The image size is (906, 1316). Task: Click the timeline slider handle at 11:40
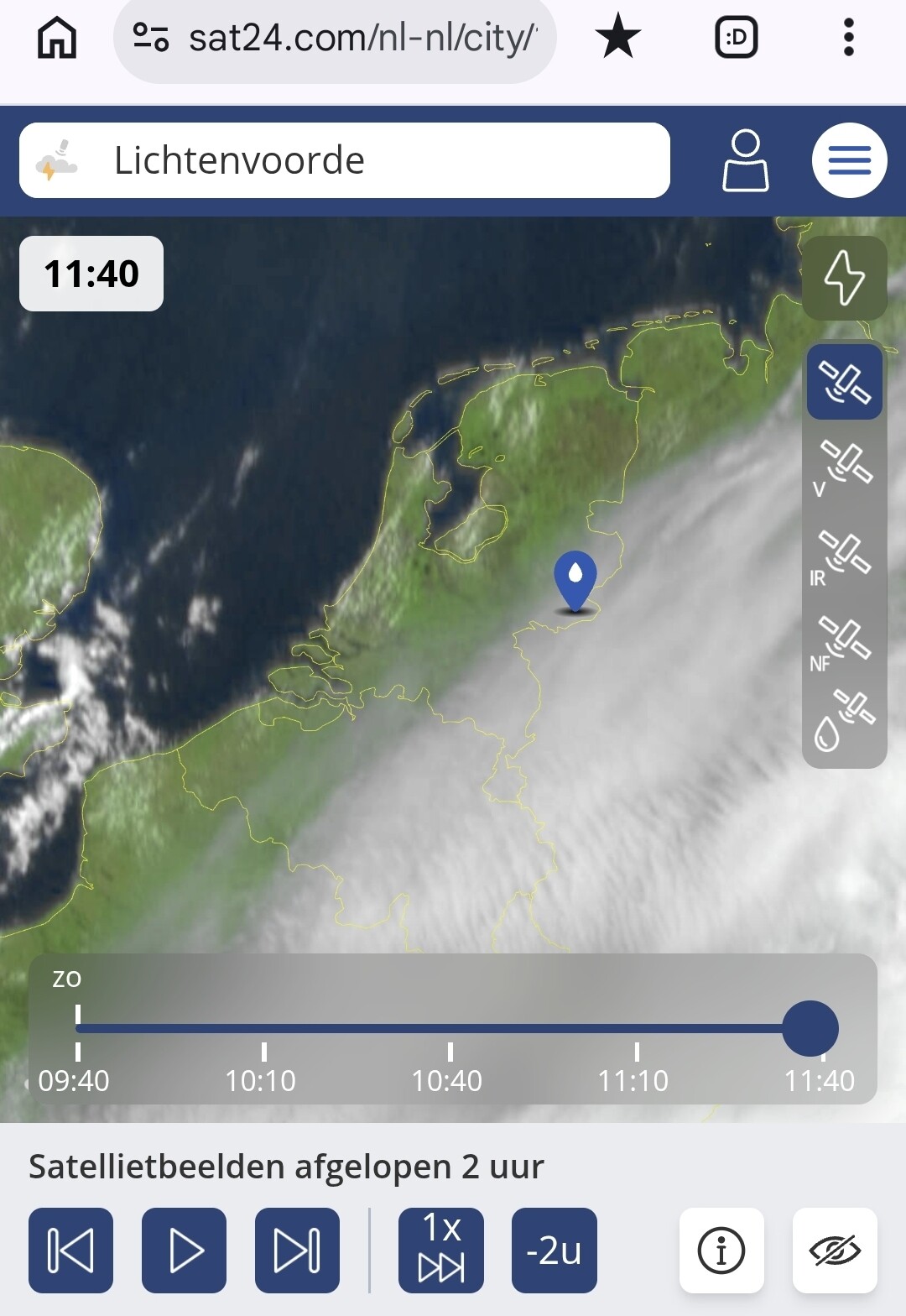810,1028
